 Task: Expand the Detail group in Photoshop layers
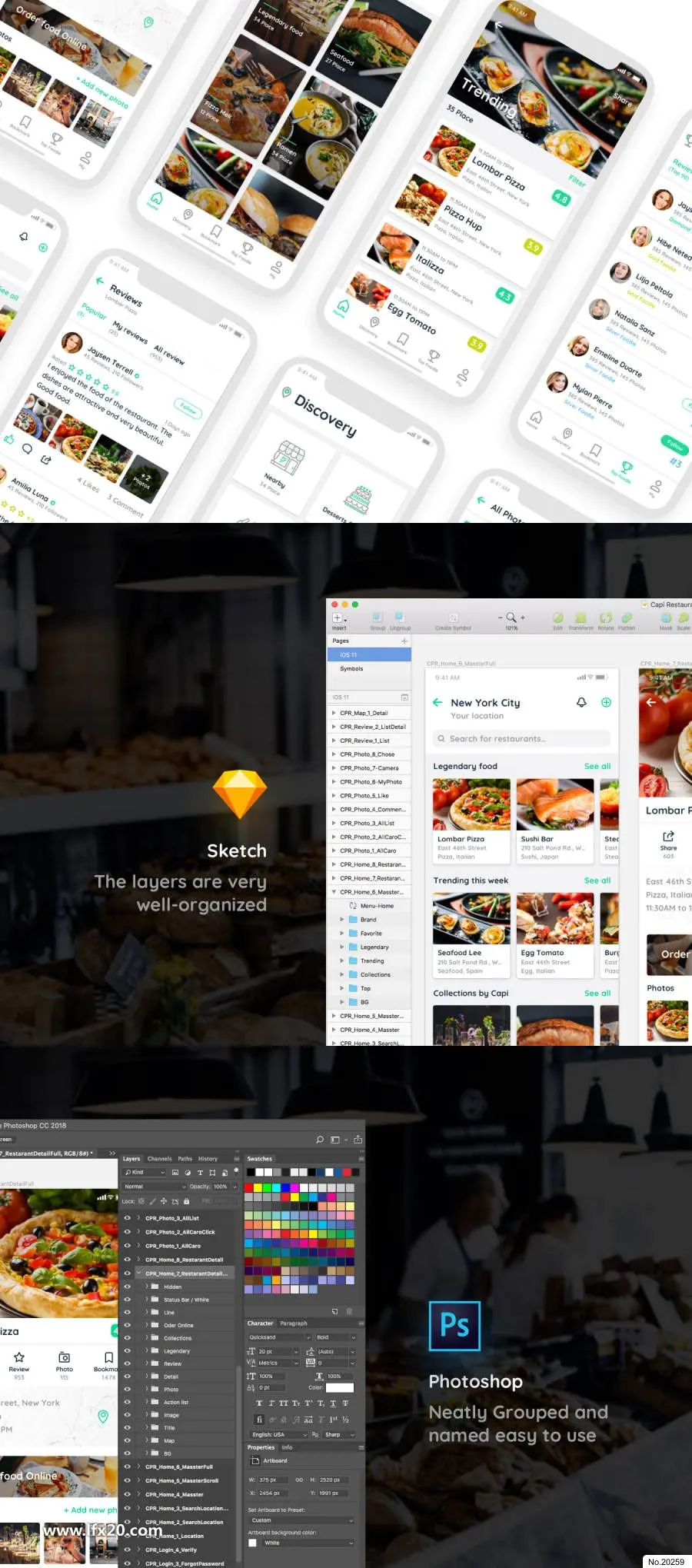coord(147,1377)
